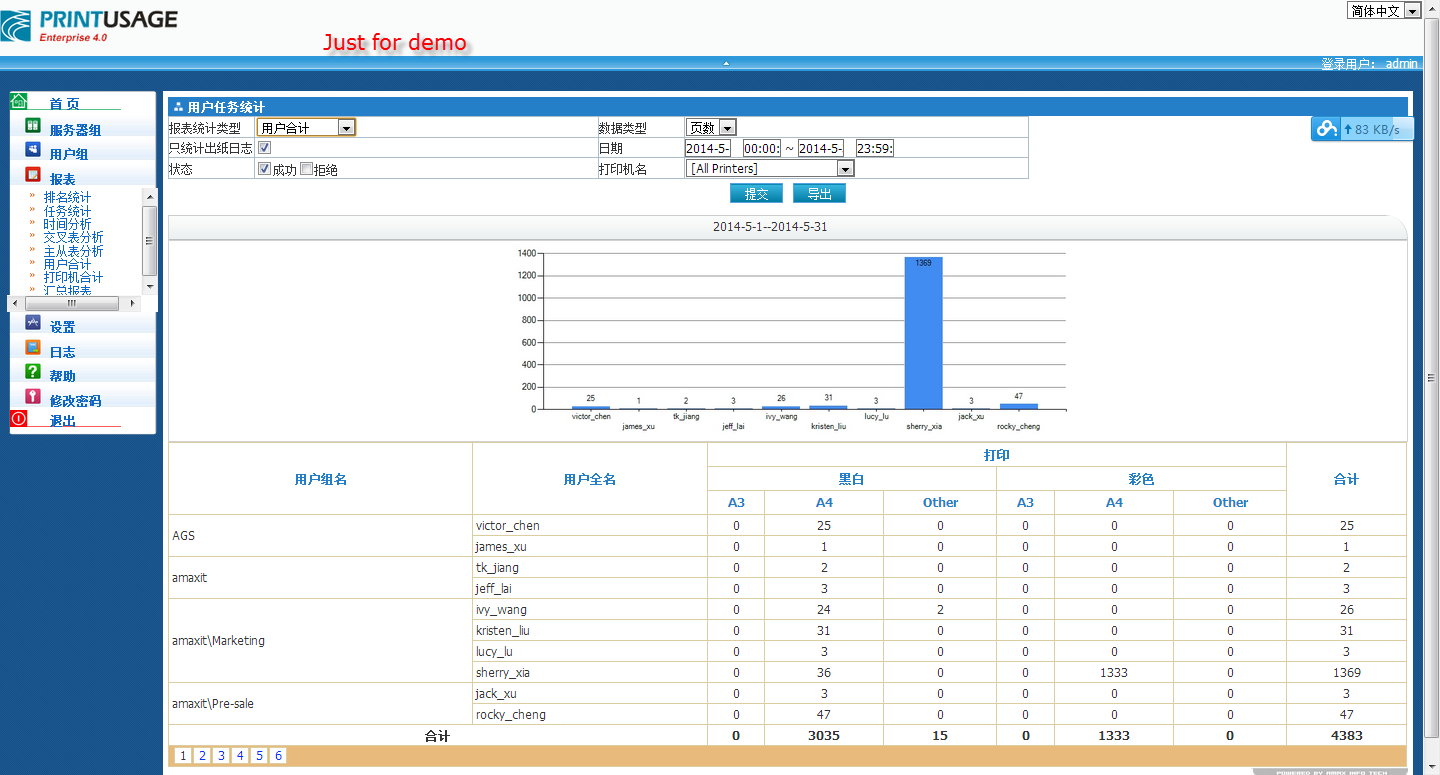The image size is (1440, 775).
Task: Click the submenu vertical scrollbar down arrow
Action: [150, 287]
